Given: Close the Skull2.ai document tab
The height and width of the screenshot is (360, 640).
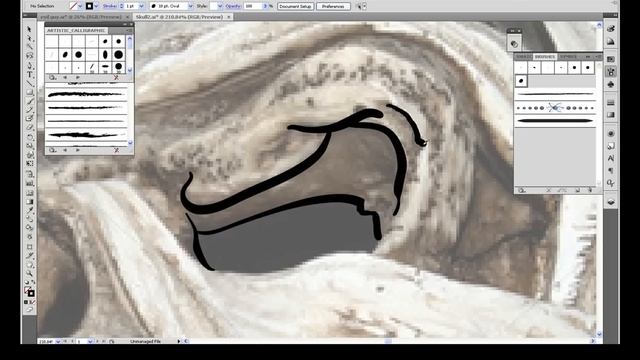Looking at the screenshot, I should (229, 17).
